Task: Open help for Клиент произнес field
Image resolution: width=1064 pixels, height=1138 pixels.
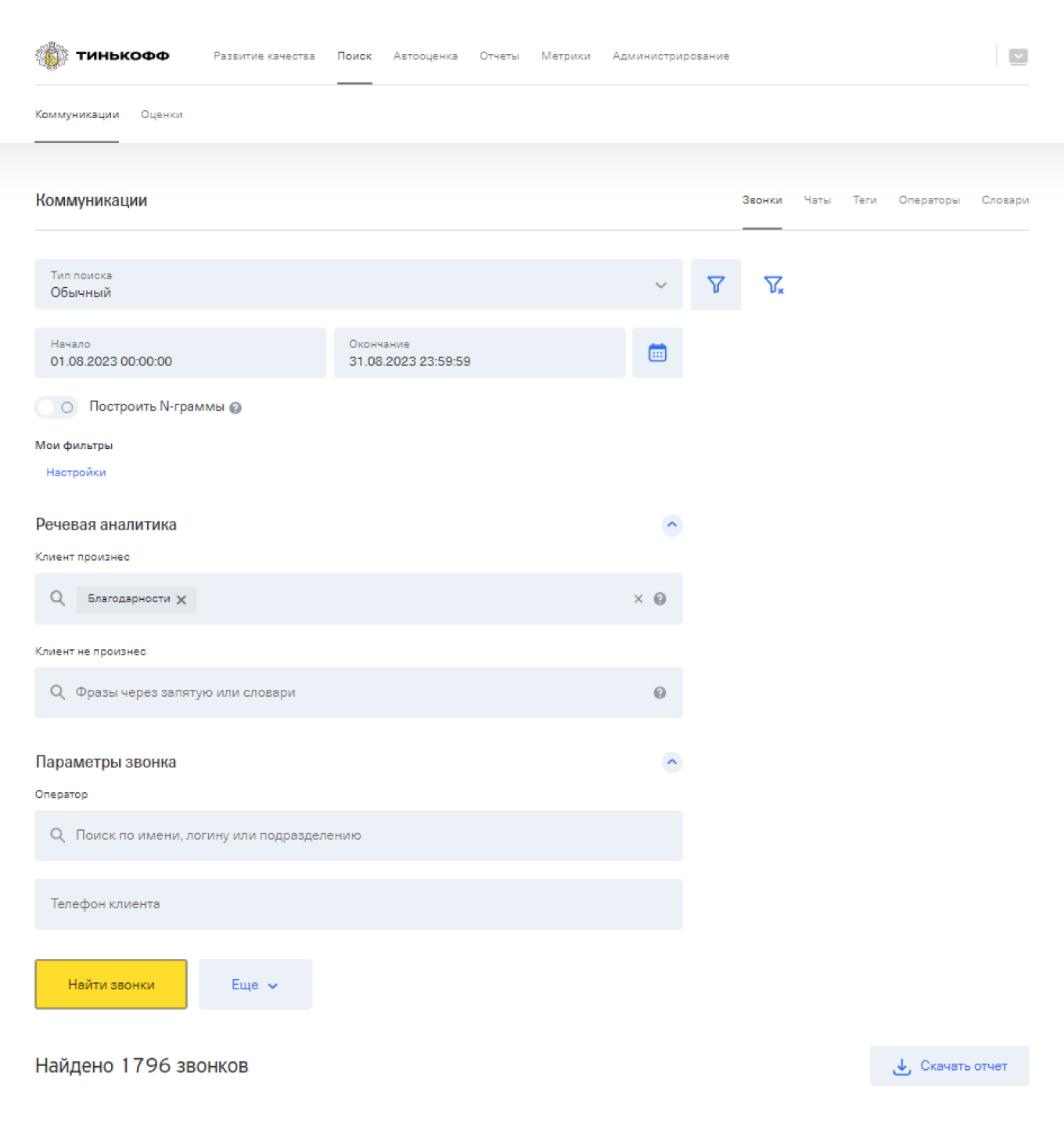Action: click(x=660, y=599)
